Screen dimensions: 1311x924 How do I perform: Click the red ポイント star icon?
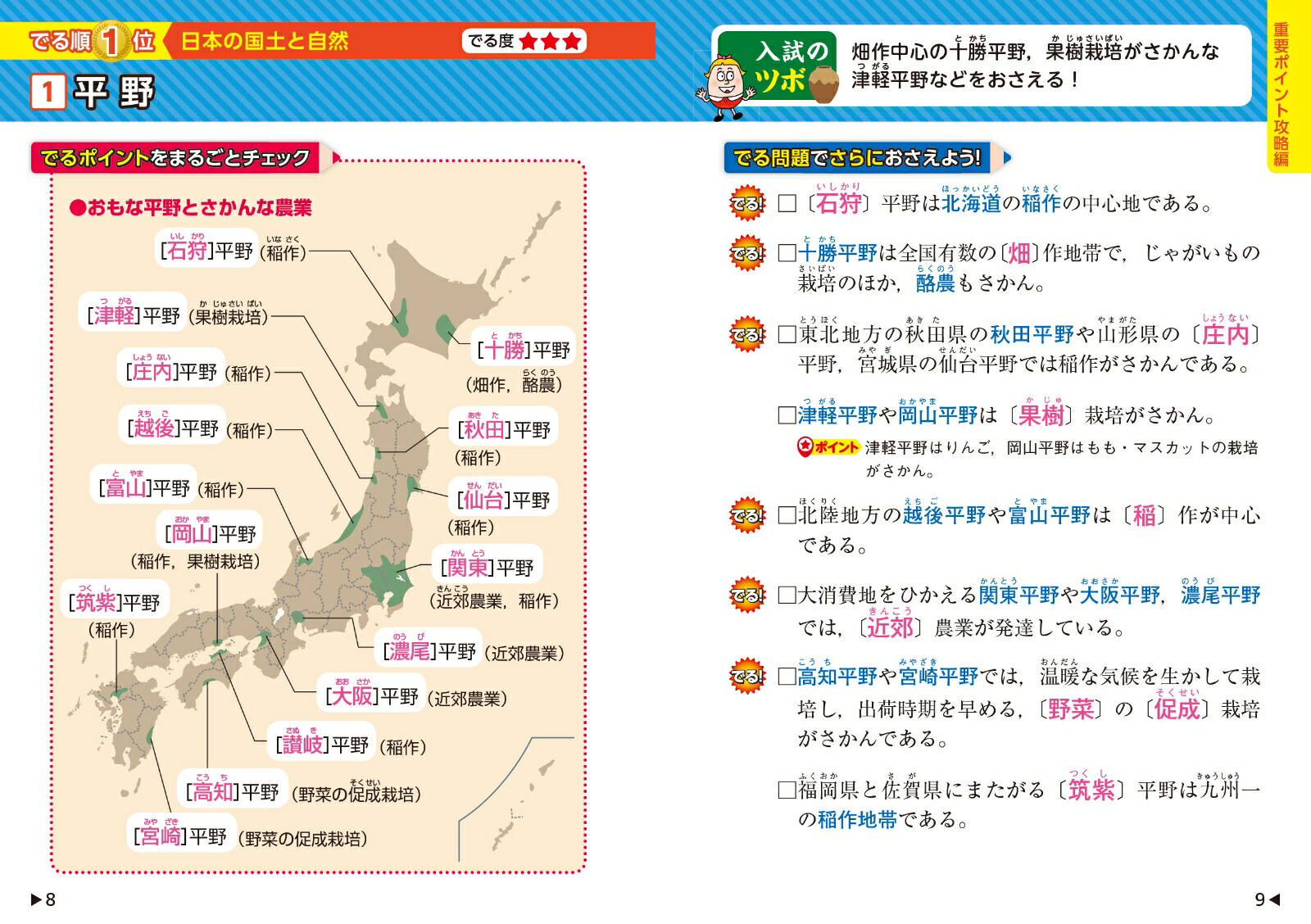(805, 447)
